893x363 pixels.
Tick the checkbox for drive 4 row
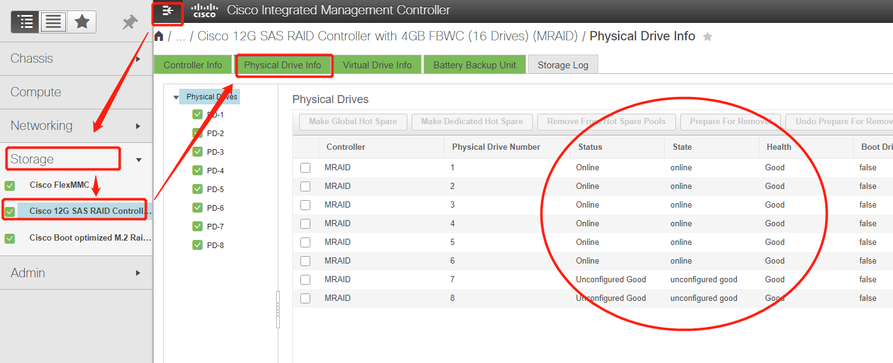pos(305,224)
